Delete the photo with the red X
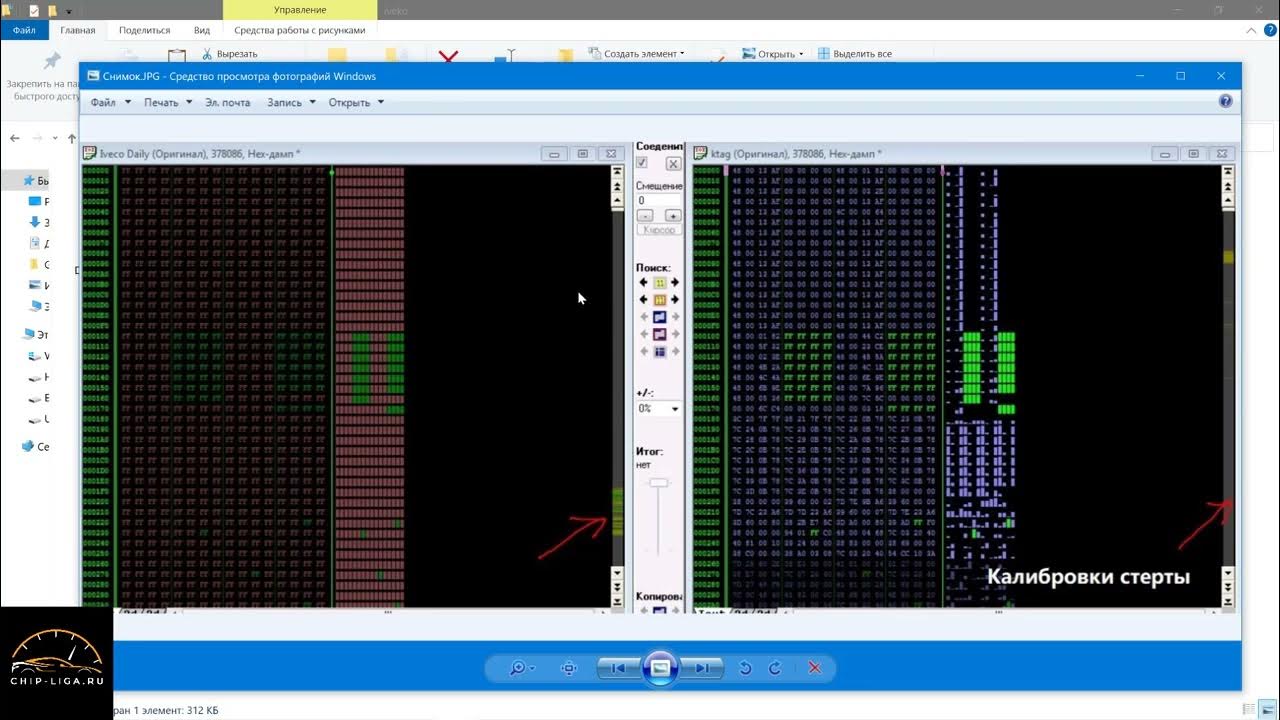 (x=814, y=668)
